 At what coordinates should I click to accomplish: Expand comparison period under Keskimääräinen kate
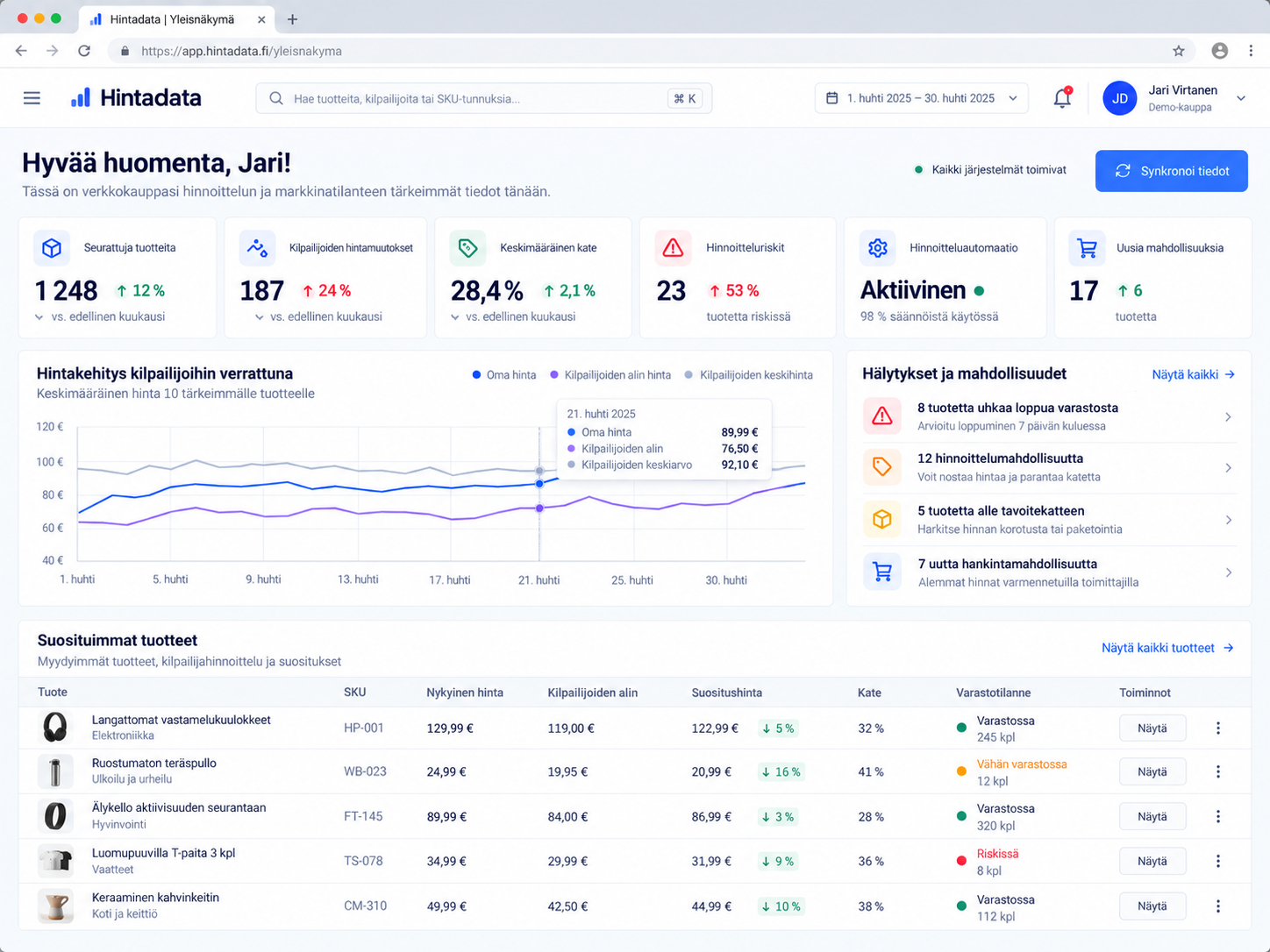pyautogui.click(x=455, y=317)
